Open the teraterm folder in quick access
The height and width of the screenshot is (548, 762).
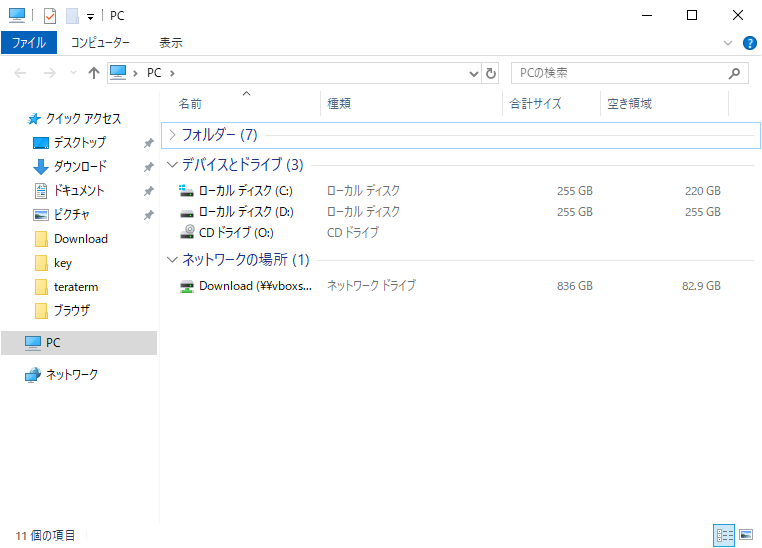76,287
